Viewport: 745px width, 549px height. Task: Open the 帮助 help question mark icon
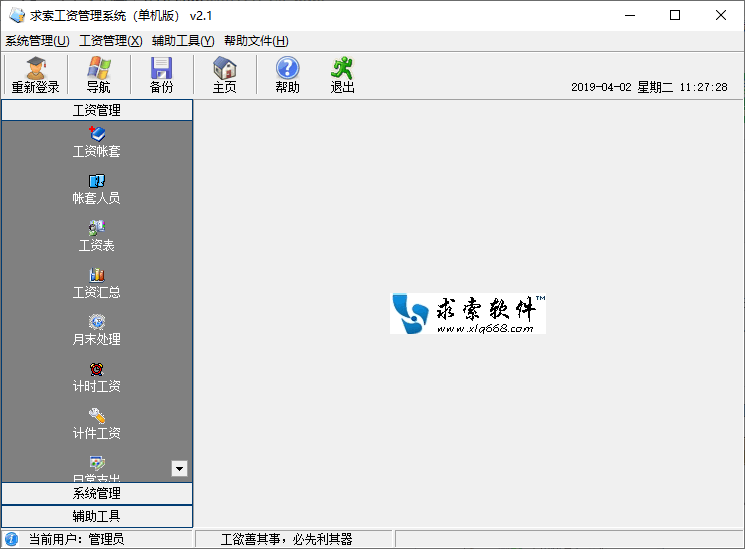pos(287,75)
